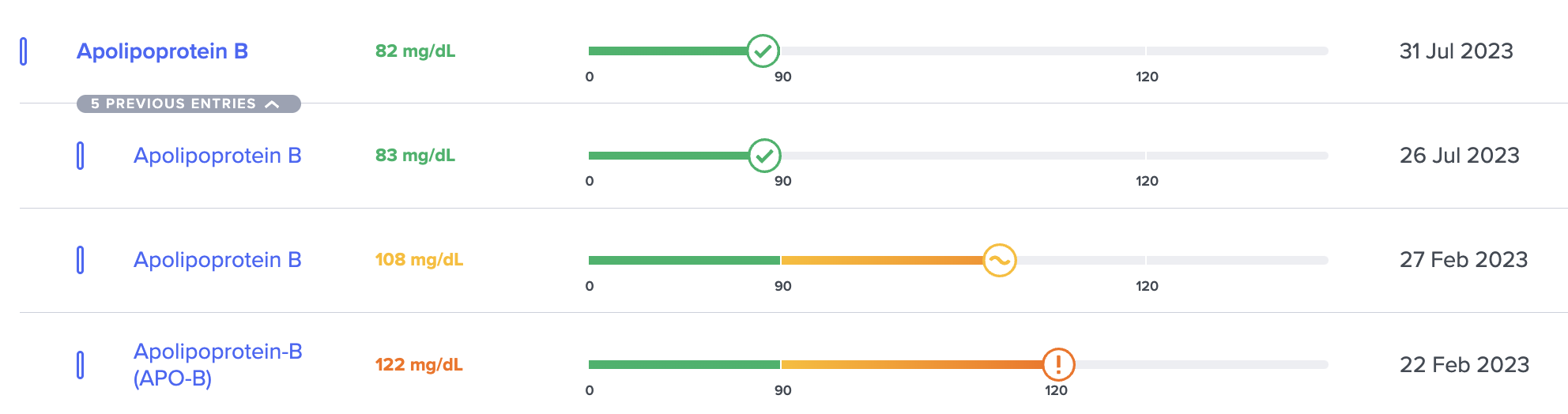Screen dimensions: 1568x414
Task: Click the 31 Jul 2023 date
Action: [1456, 51]
